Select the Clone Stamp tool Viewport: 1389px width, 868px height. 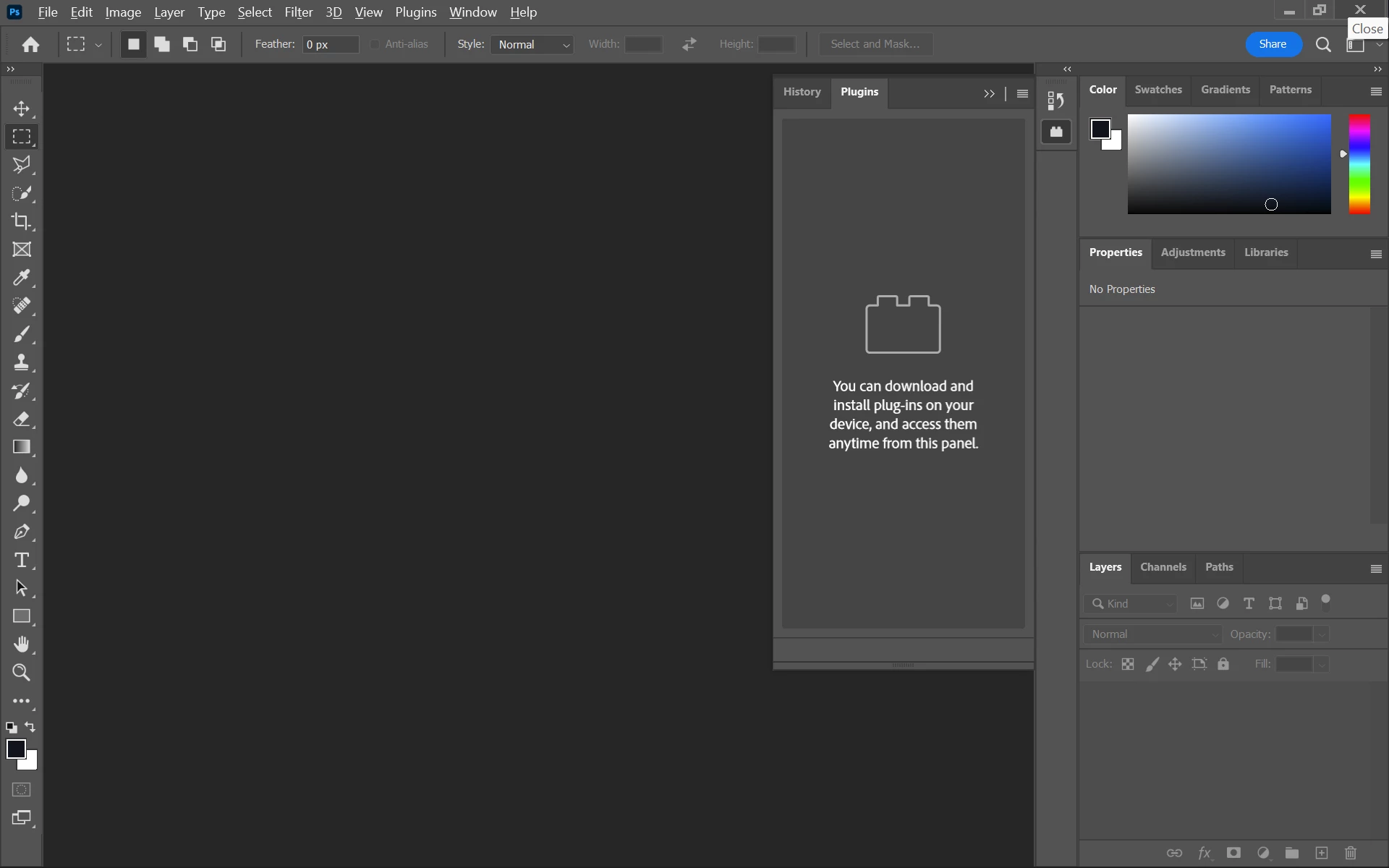pyautogui.click(x=22, y=362)
